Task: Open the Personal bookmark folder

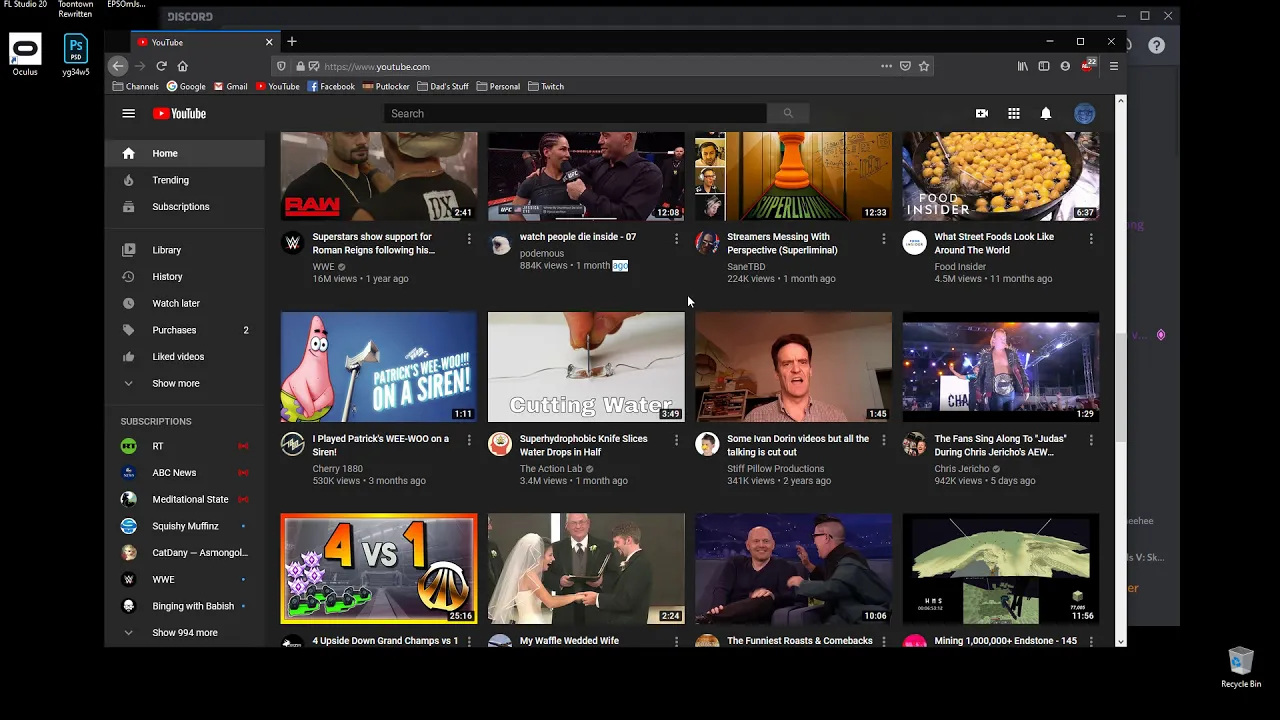Action: (498, 86)
